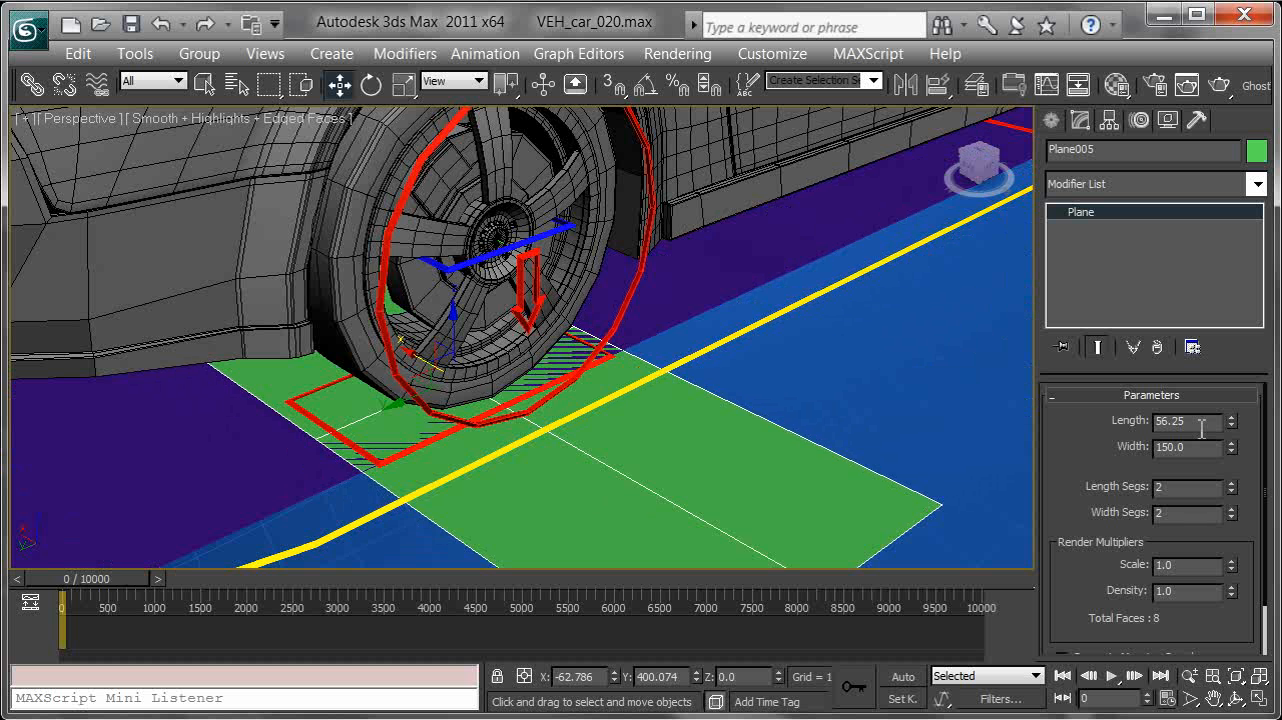
Task: Toggle Auto Key animation mode
Action: (903, 677)
